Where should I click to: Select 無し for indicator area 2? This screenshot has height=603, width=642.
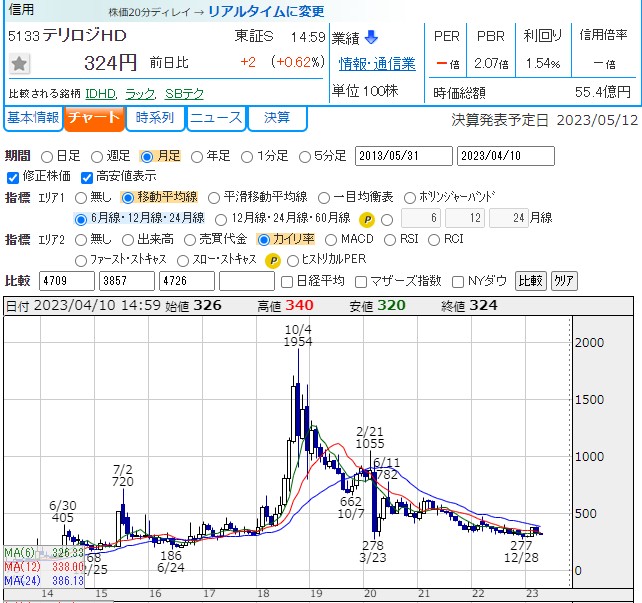[81, 240]
